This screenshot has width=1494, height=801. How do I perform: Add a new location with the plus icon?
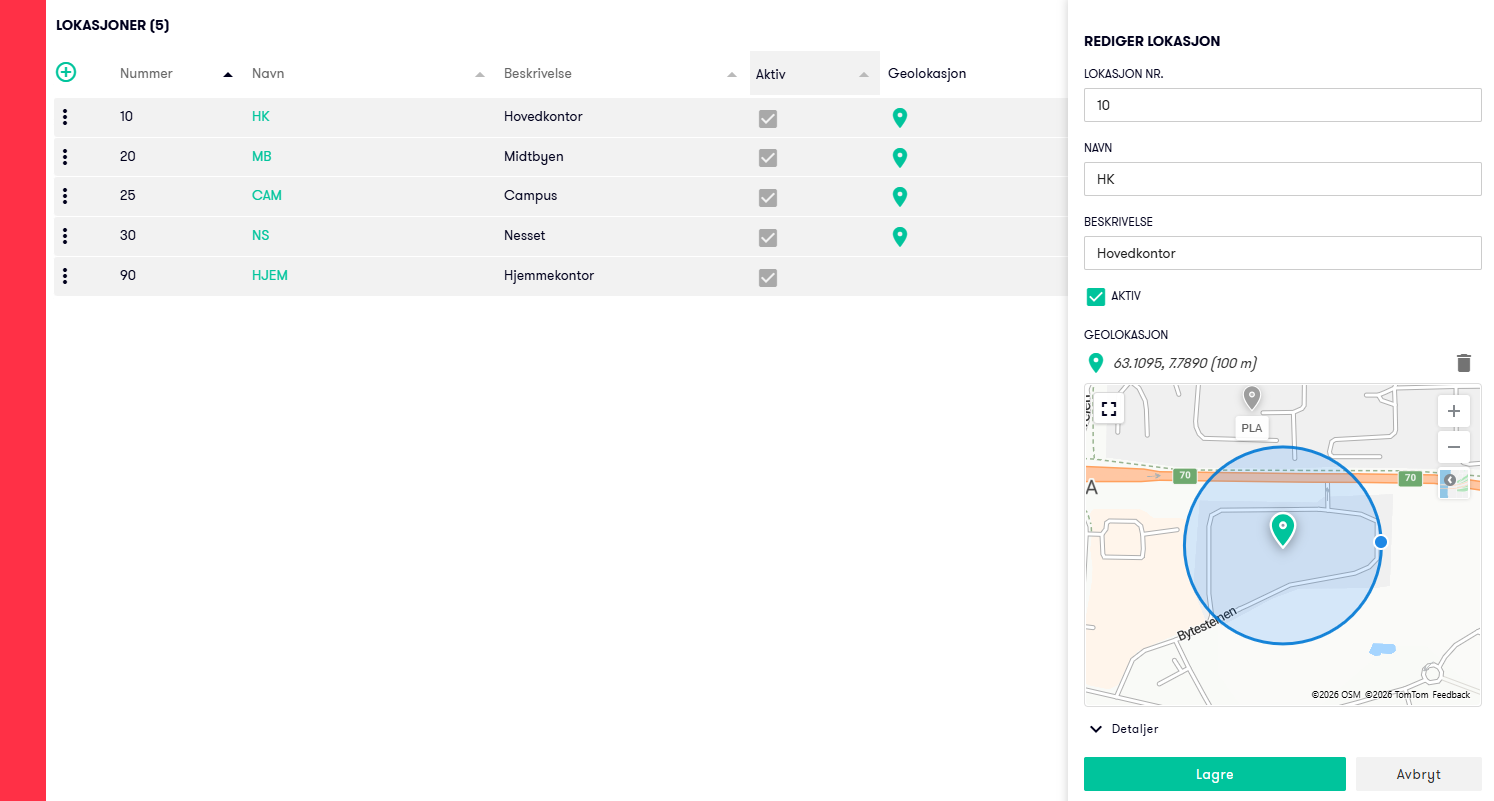click(66, 72)
